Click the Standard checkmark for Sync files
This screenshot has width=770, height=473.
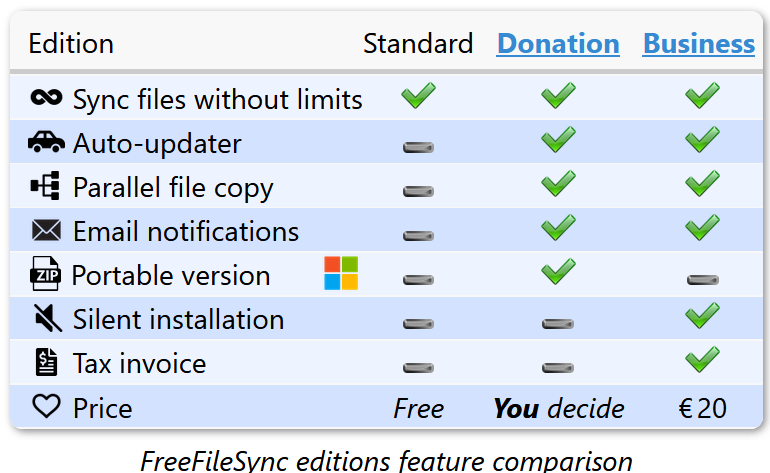pyautogui.click(x=418, y=96)
